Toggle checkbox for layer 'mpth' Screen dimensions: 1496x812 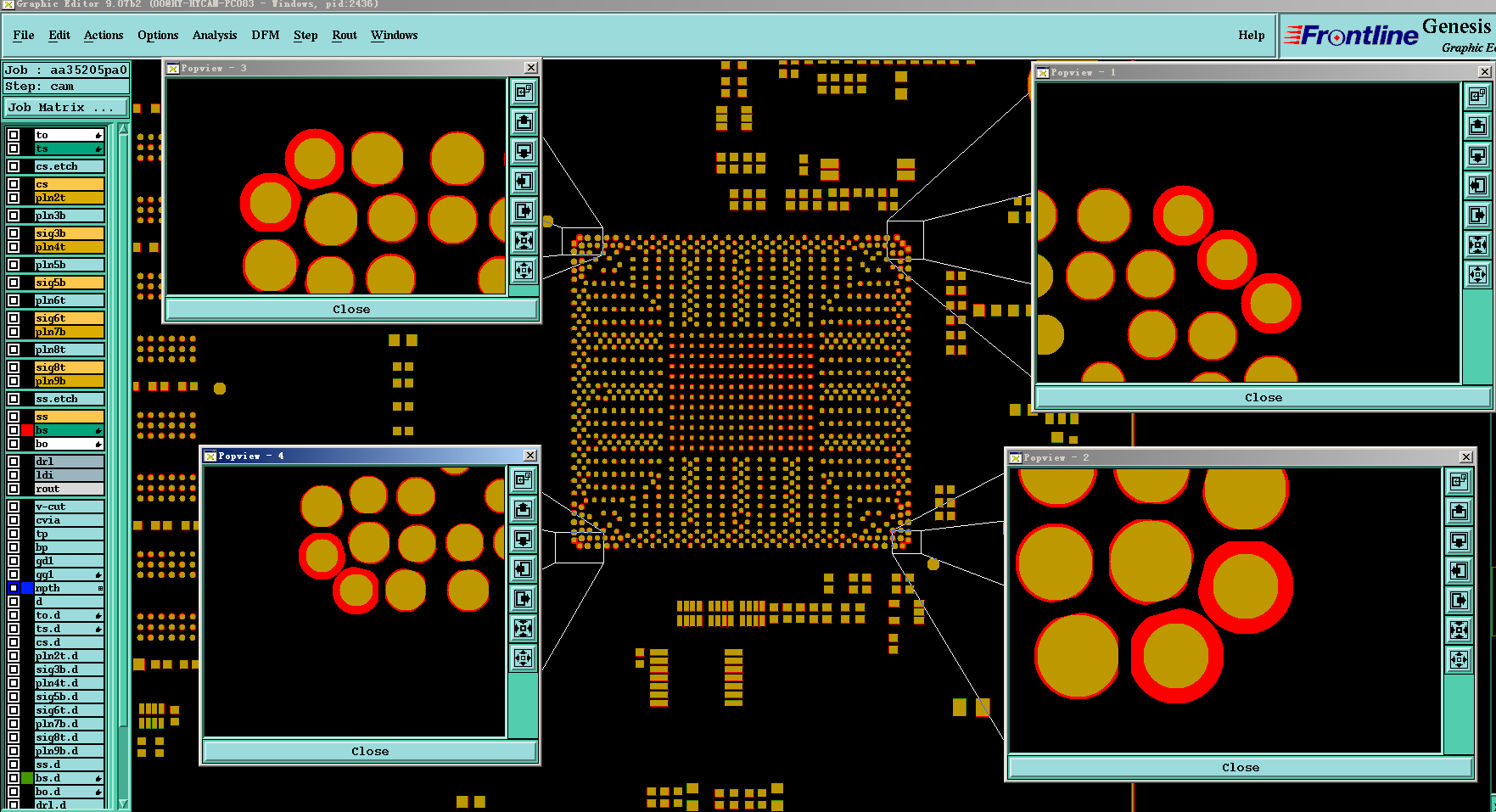(x=14, y=588)
